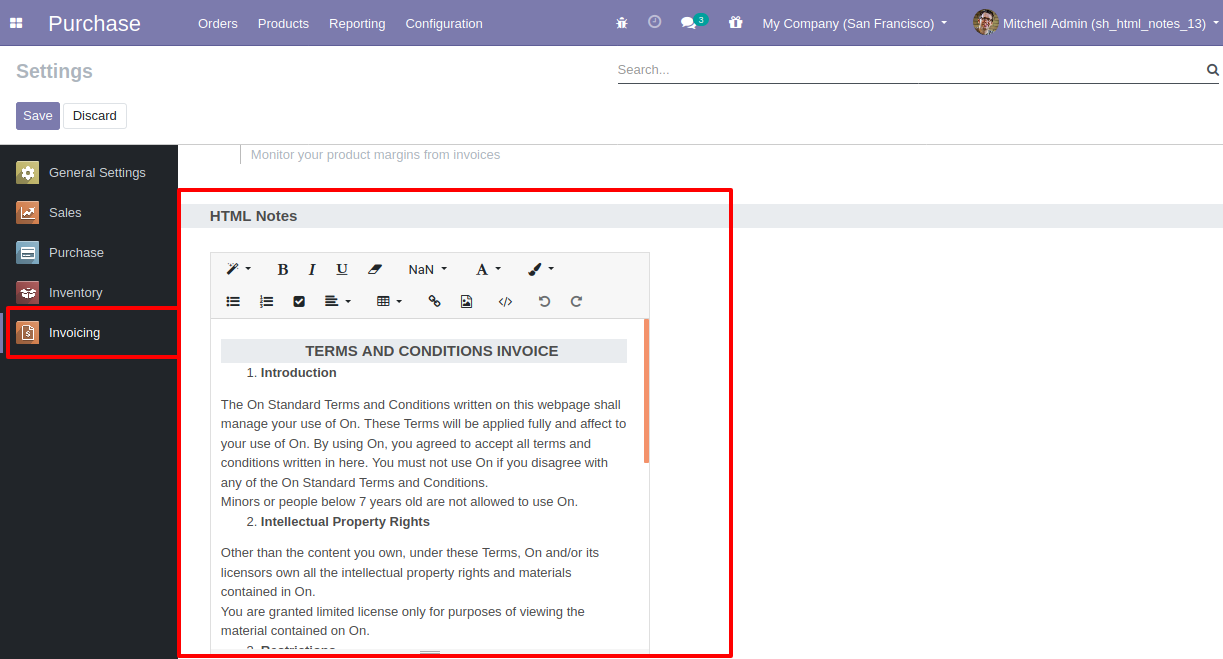1223x659 pixels.
Task: Select the Invoicing settings tab label
Action: tap(74, 332)
